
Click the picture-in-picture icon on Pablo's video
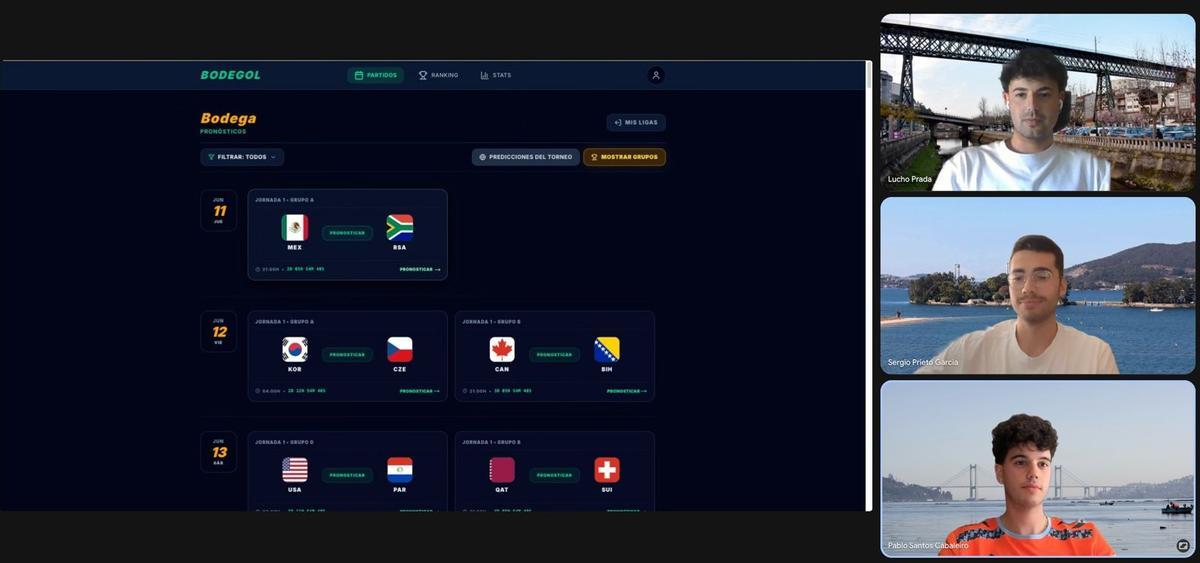click(1183, 546)
